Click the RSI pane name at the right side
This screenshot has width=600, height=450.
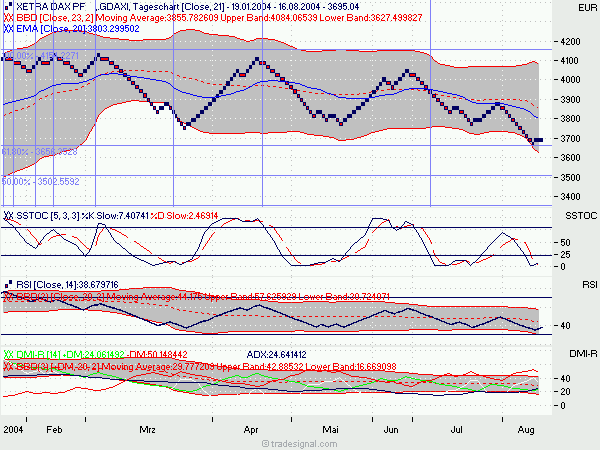point(590,285)
